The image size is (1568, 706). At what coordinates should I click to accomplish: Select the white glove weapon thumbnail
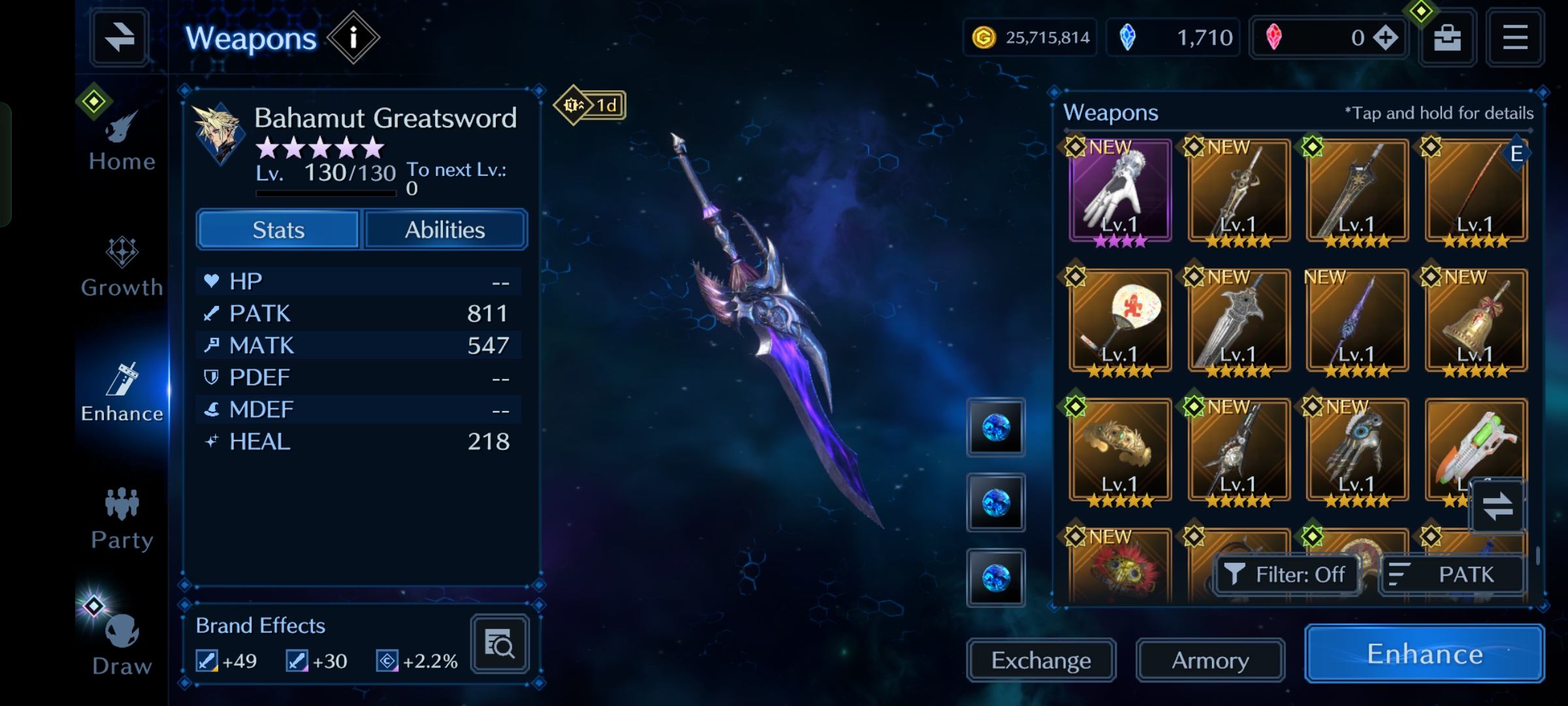1120,191
